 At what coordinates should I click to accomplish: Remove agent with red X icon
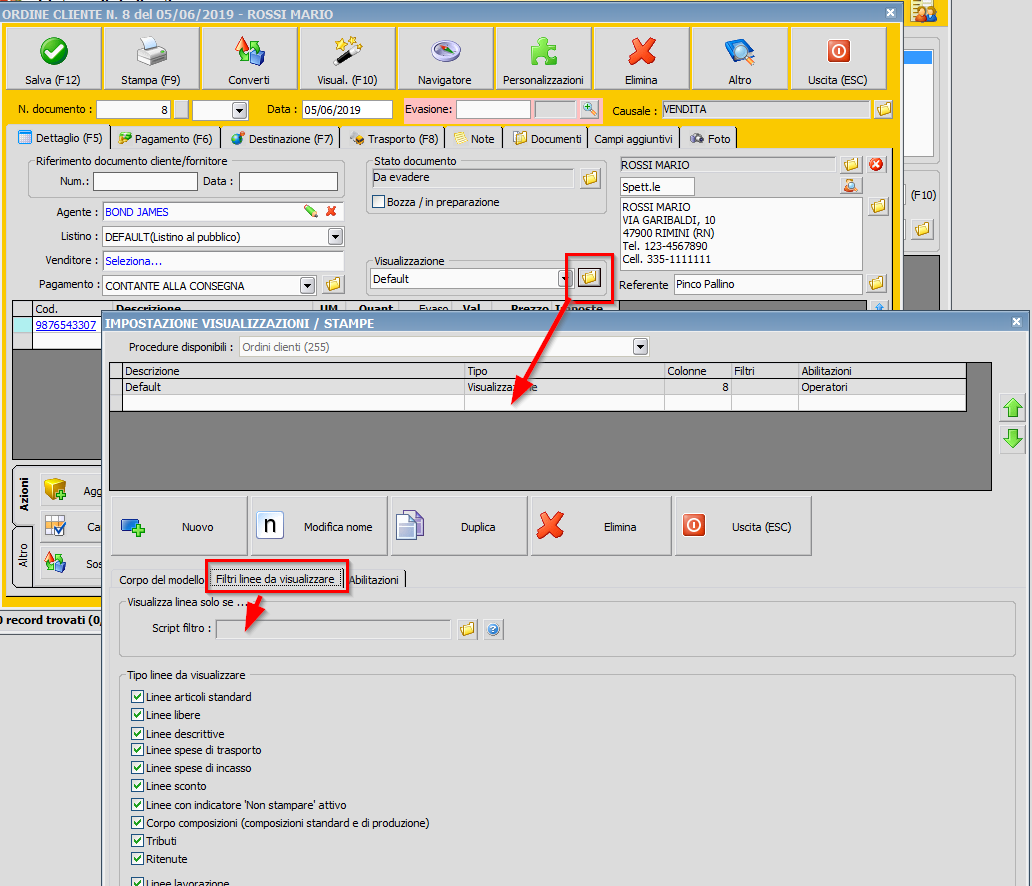(331, 211)
